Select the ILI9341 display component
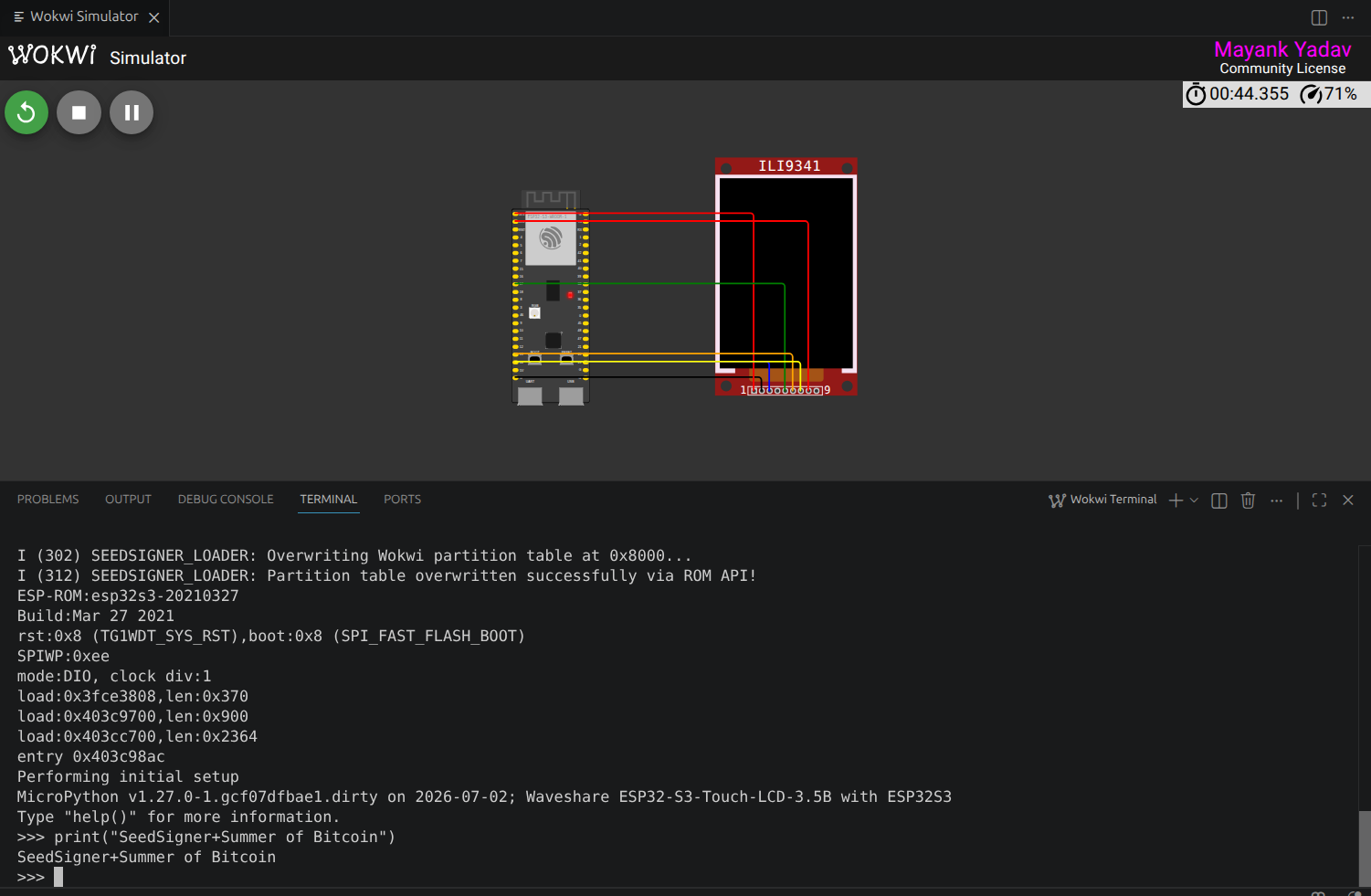The image size is (1371, 896). tap(786, 277)
